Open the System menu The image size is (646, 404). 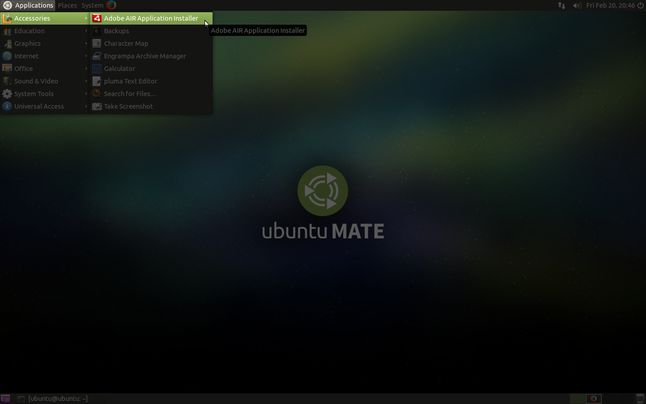point(92,5)
